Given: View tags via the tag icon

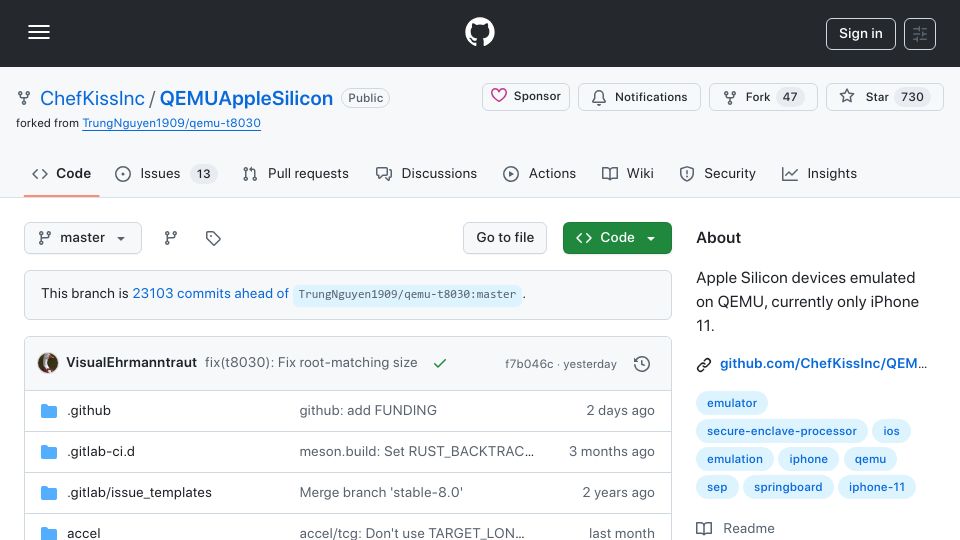Looking at the screenshot, I should [213, 238].
